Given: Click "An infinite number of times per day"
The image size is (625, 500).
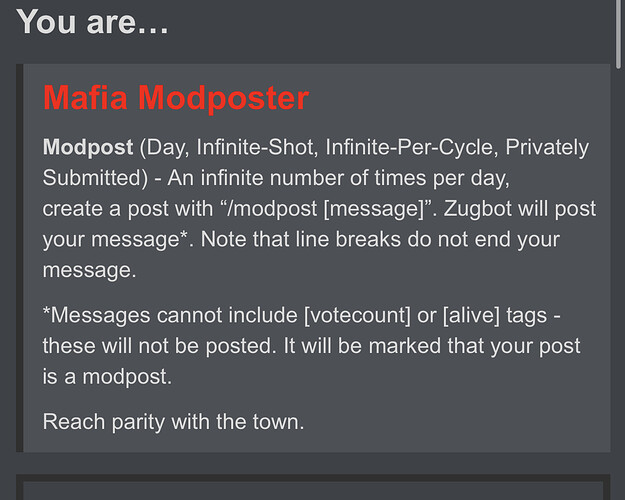Looking at the screenshot, I should tap(338, 178).
